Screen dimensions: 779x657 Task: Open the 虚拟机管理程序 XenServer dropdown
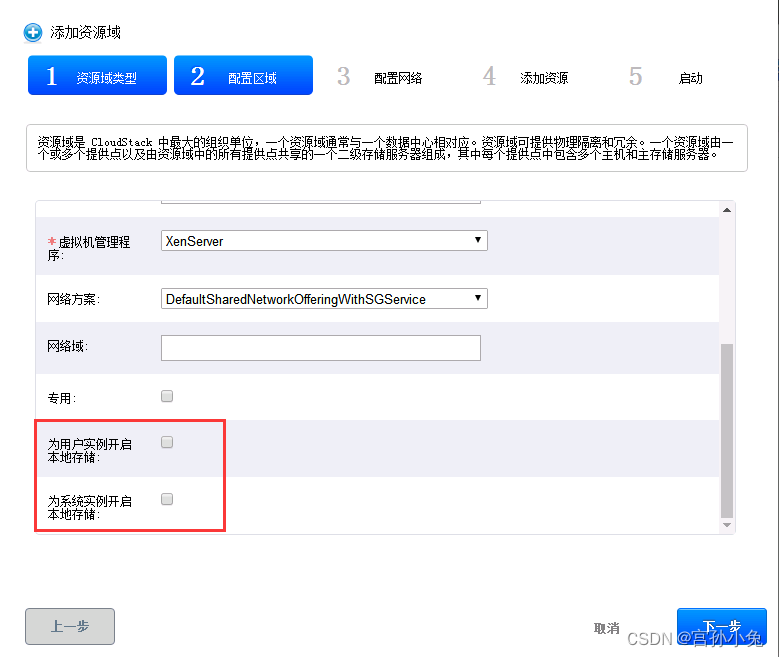(x=324, y=241)
